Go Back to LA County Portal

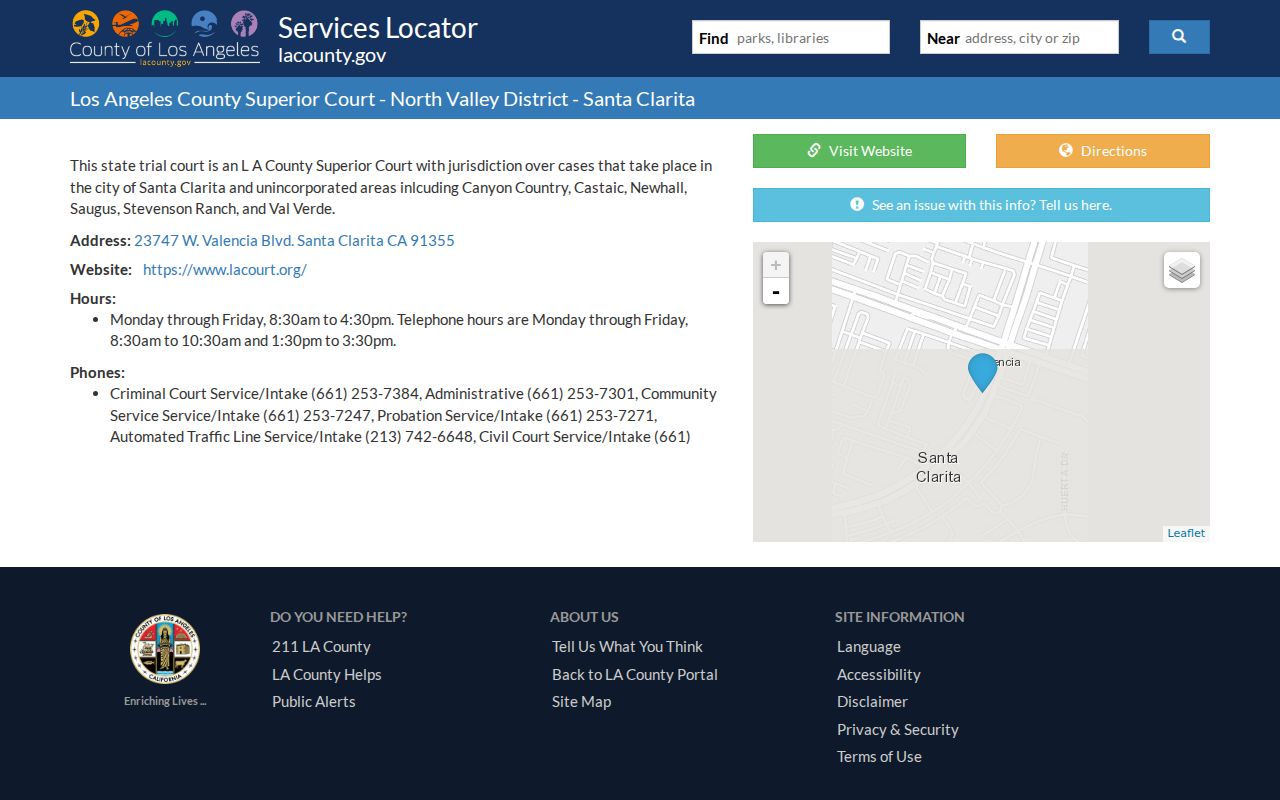click(x=635, y=675)
